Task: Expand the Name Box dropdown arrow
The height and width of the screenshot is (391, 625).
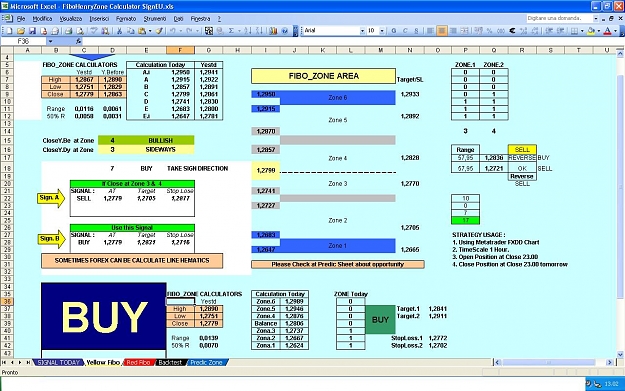Action: coord(50,41)
